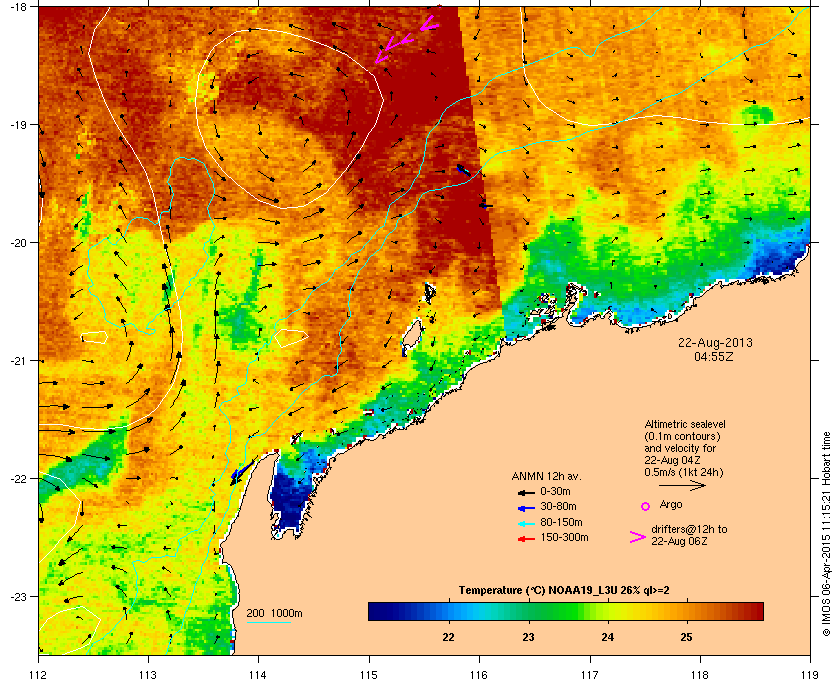Click the cyan bathymetry line sample
The width and height of the screenshot is (840, 680).
pos(268,622)
